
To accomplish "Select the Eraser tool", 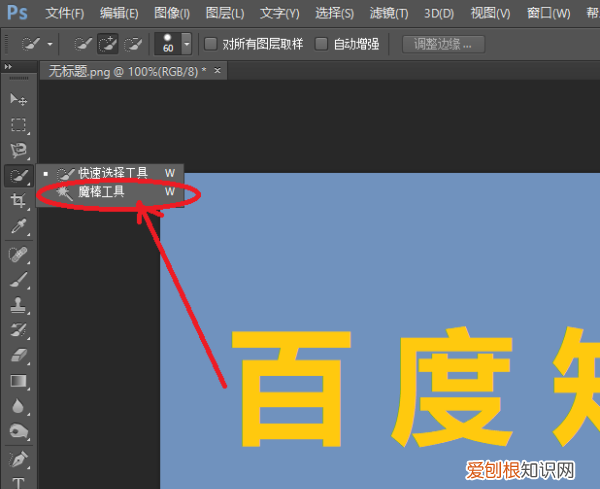I will (x=18, y=355).
